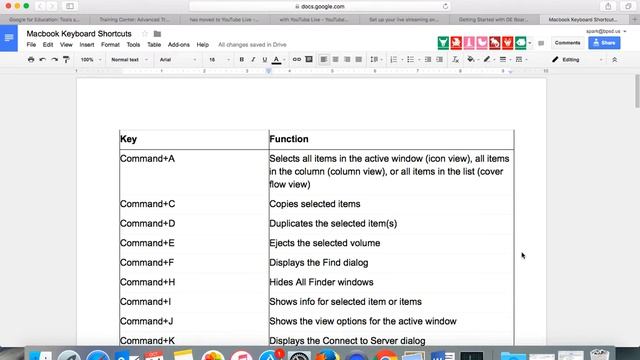Apply bulleted list
This screenshot has height=360, width=640.
(x=411, y=60)
